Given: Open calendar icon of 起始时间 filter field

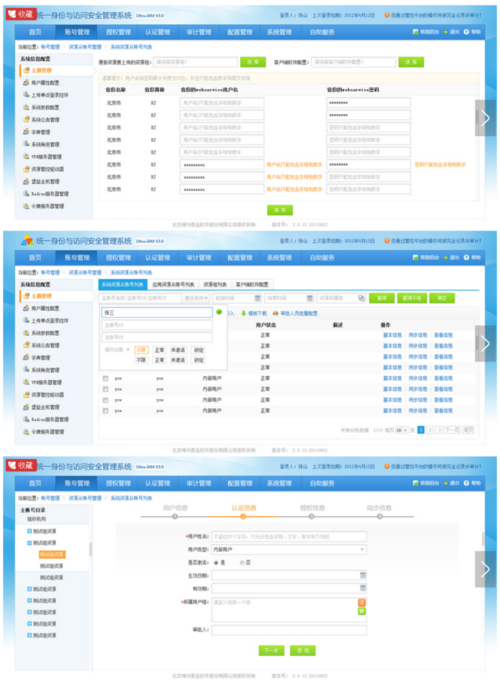Looking at the screenshot, I should (x=258, y=298).
